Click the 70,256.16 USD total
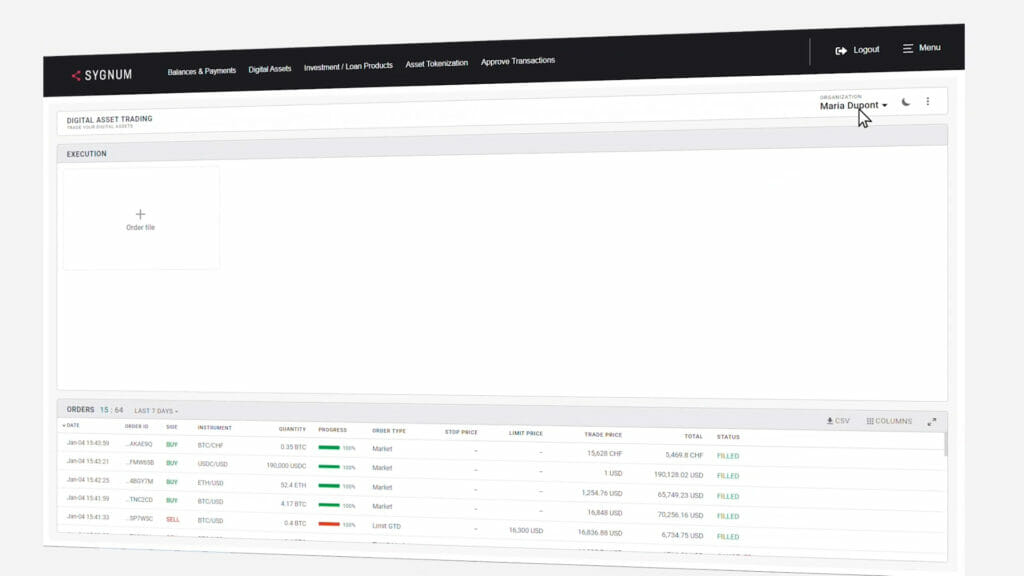The width and height of the screenshot is (1024, 576). click(x=680, y=515)
